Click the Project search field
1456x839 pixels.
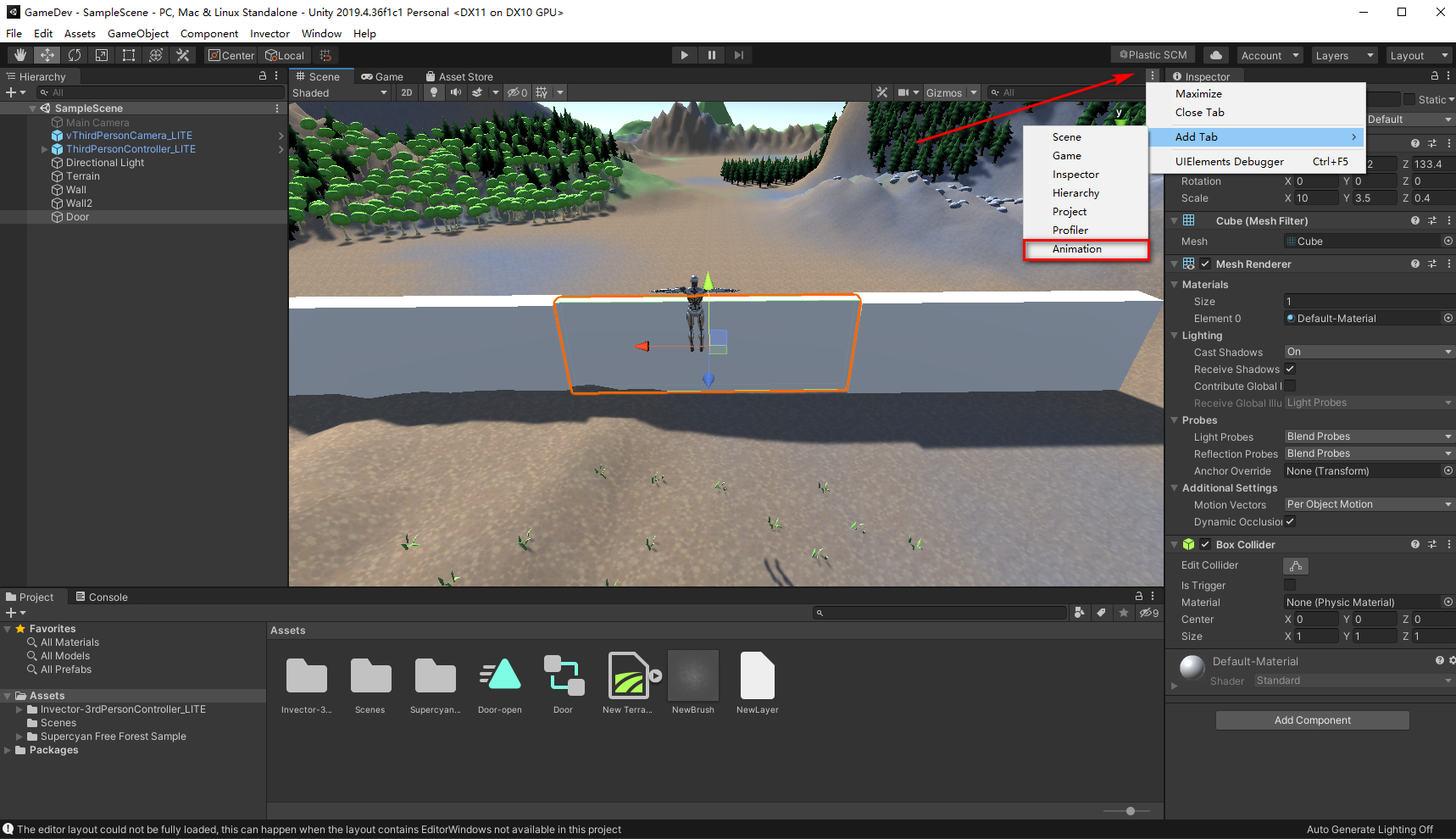[x=939, y=613]
